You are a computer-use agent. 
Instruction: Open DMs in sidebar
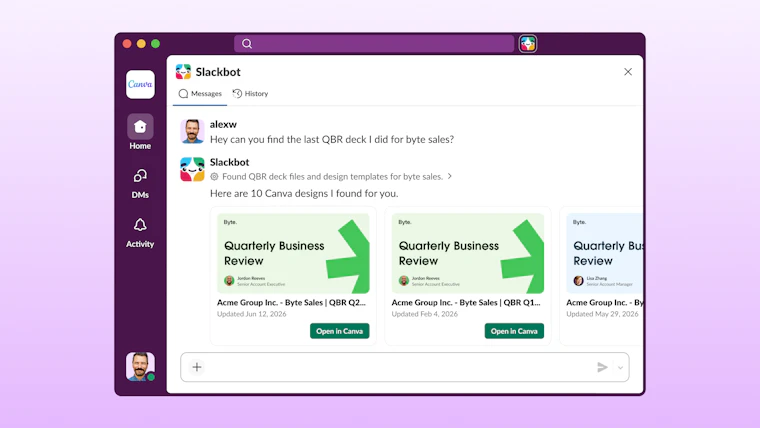(140, 184)
